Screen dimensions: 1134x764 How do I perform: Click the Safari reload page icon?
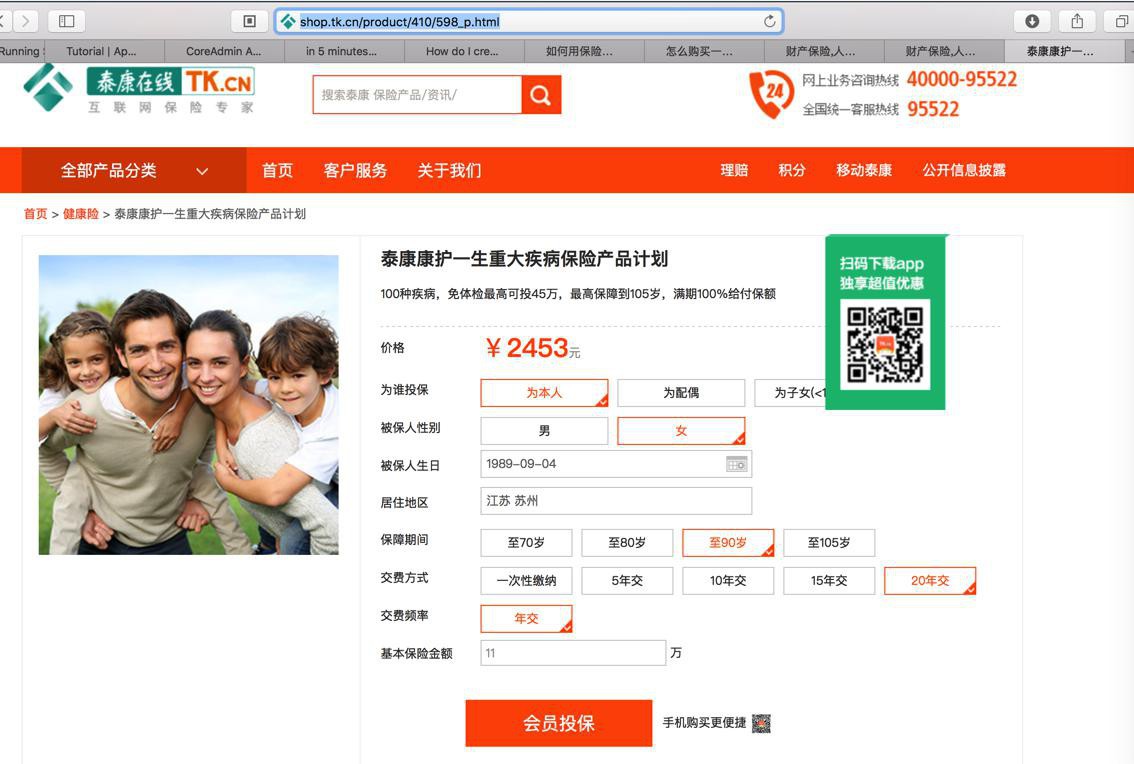pyautogui.click(x=770, y=22)
